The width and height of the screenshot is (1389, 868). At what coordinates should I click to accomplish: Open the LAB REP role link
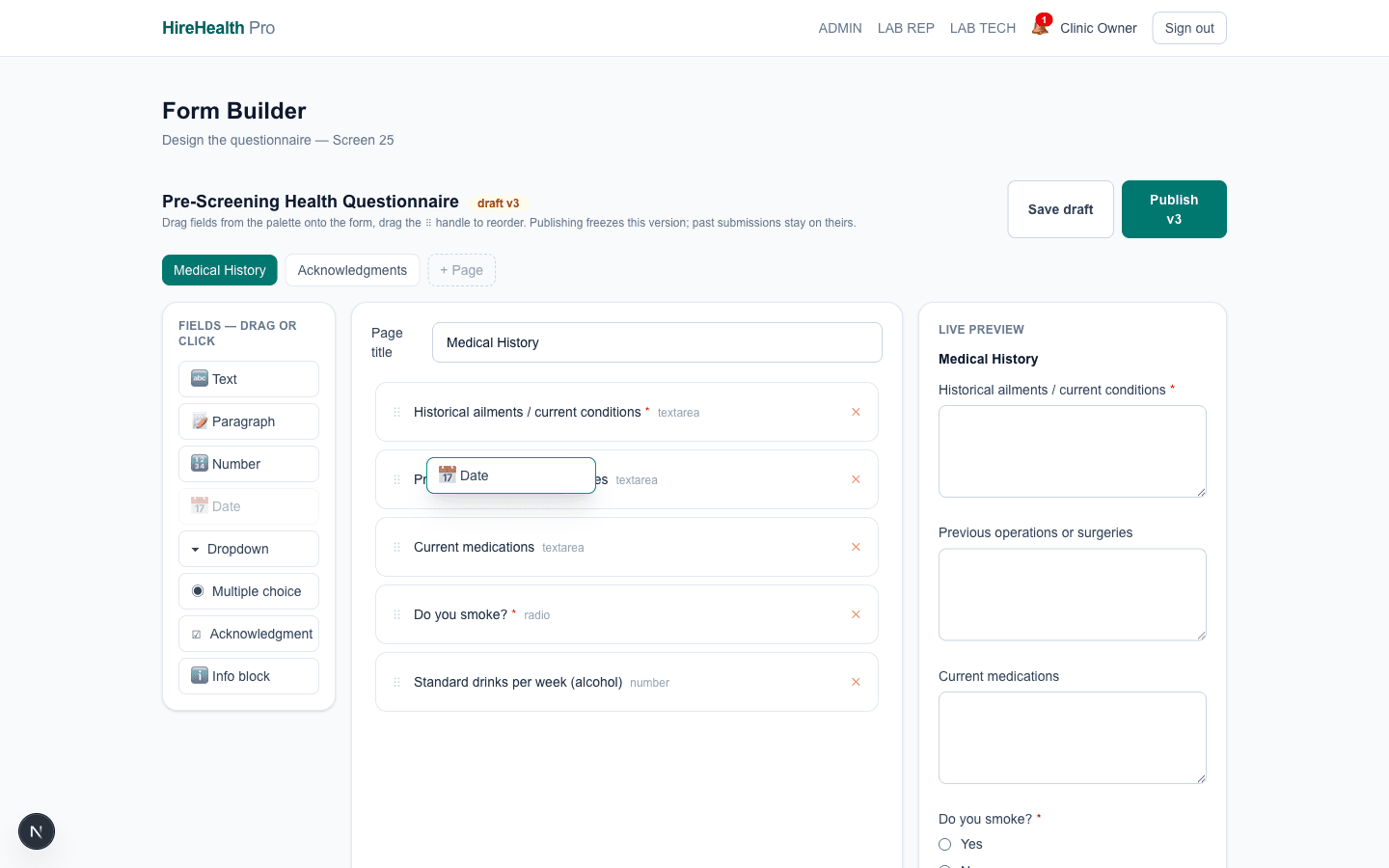coord(906,28)
